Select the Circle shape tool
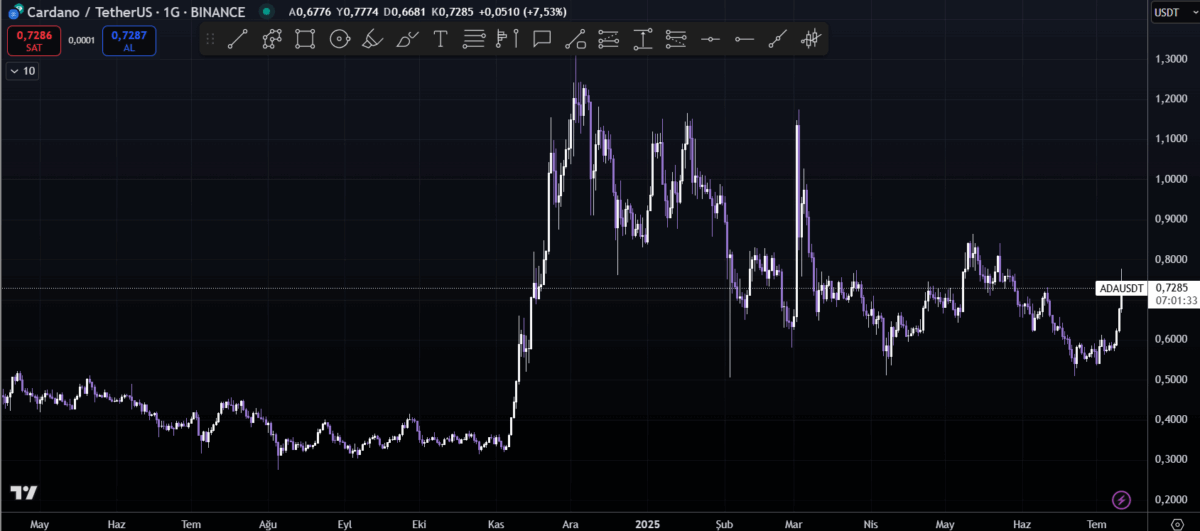Image resolution: width=1200 pixels, height=531 pixels. (x=339, y=40)
